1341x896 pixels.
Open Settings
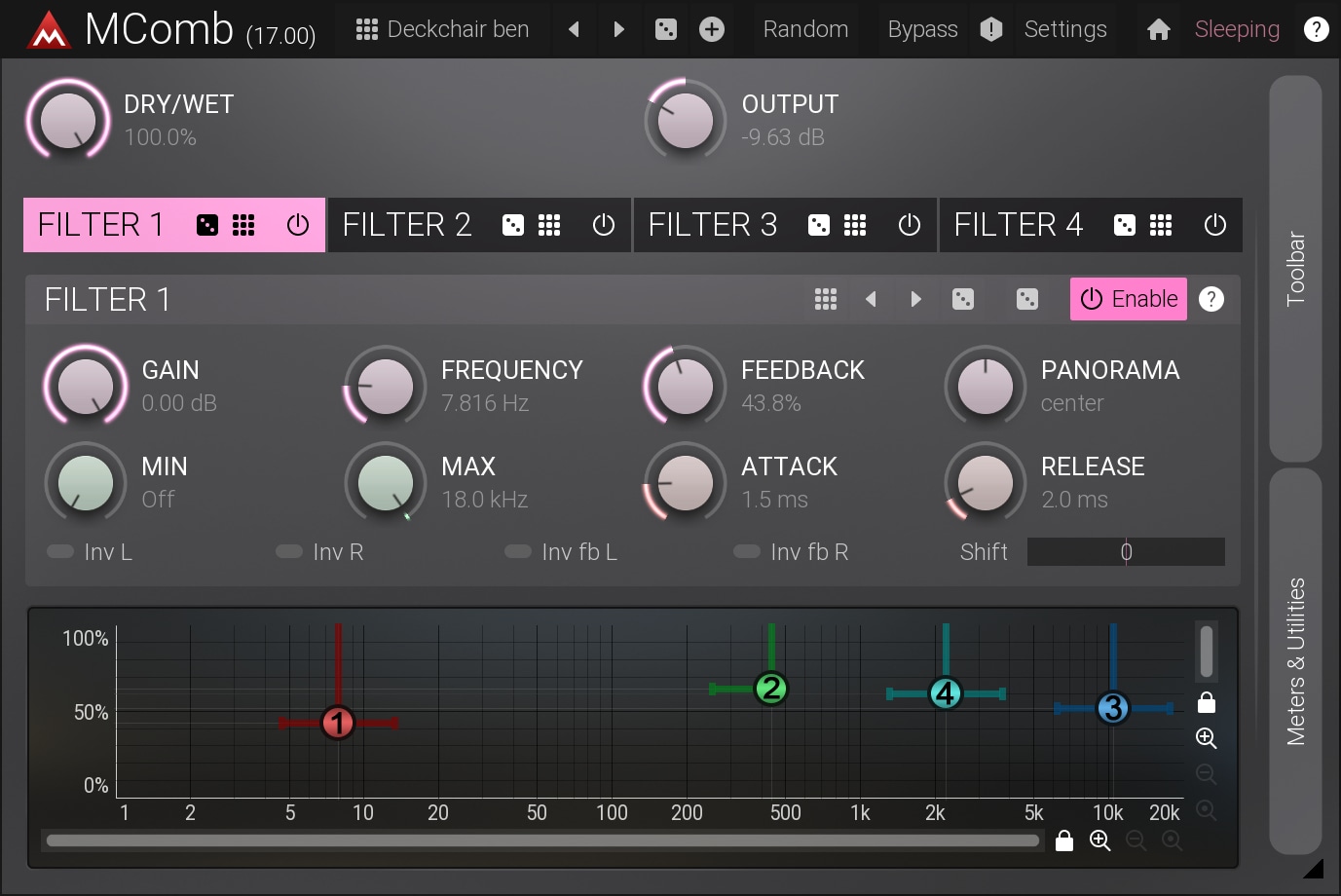(1065, 29)
